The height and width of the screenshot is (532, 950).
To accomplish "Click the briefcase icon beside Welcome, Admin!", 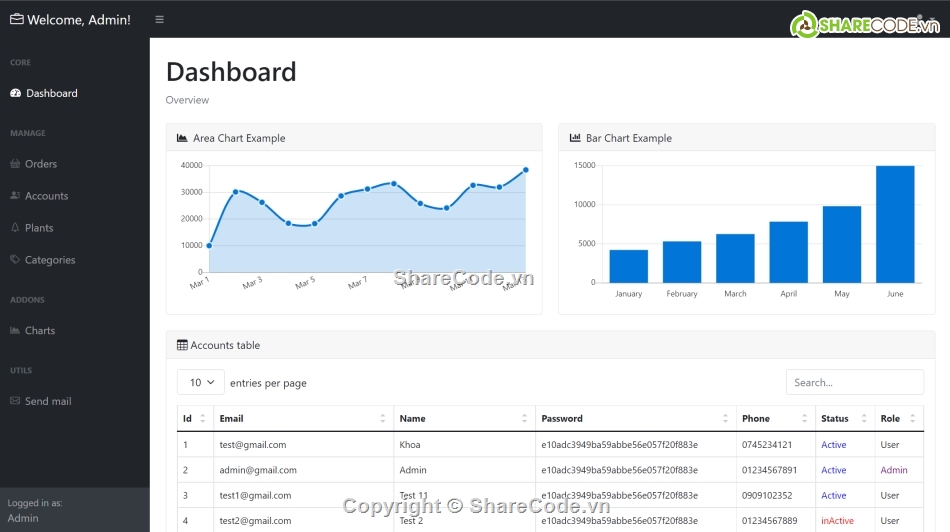I will [x=16, y=20].
